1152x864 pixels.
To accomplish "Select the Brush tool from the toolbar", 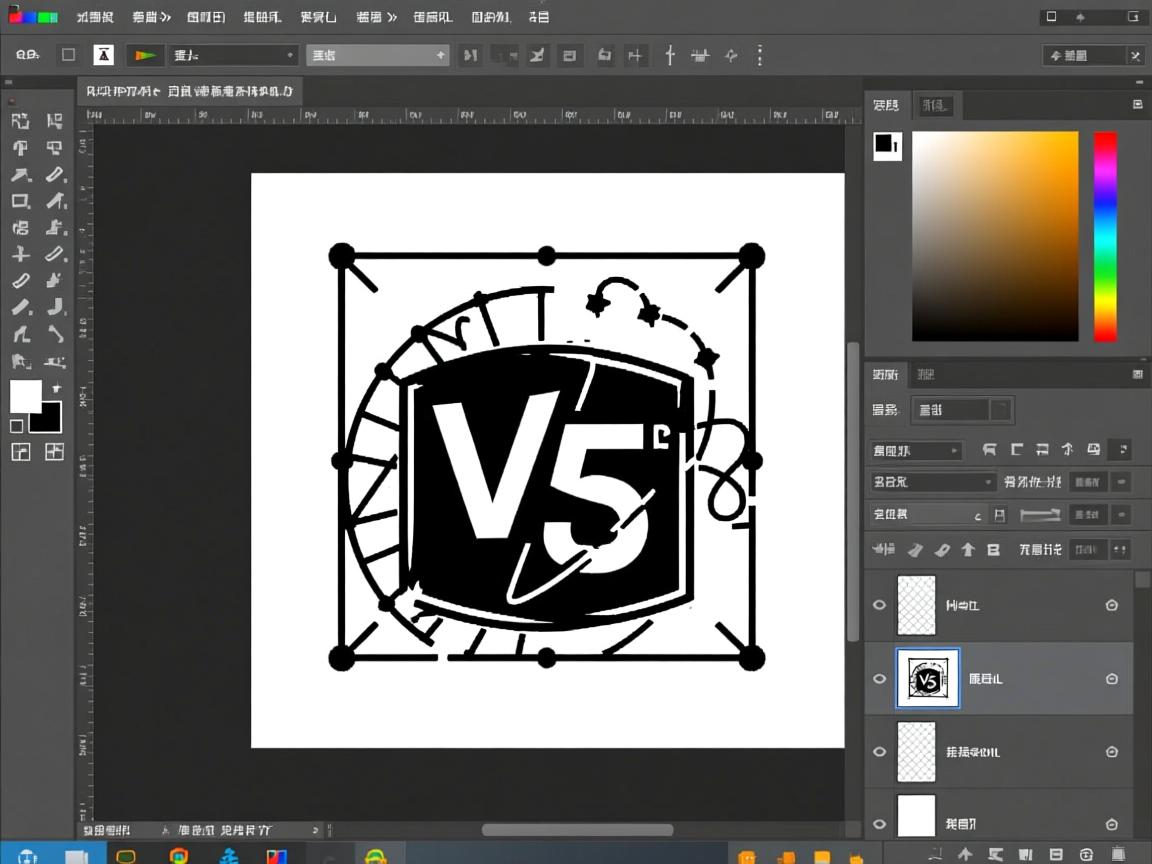I will tap(55, 201).
